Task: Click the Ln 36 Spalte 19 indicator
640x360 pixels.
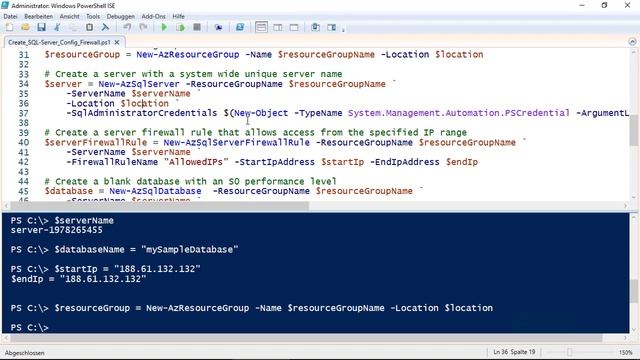Action: pyautogui.click(x=514, y=352)
